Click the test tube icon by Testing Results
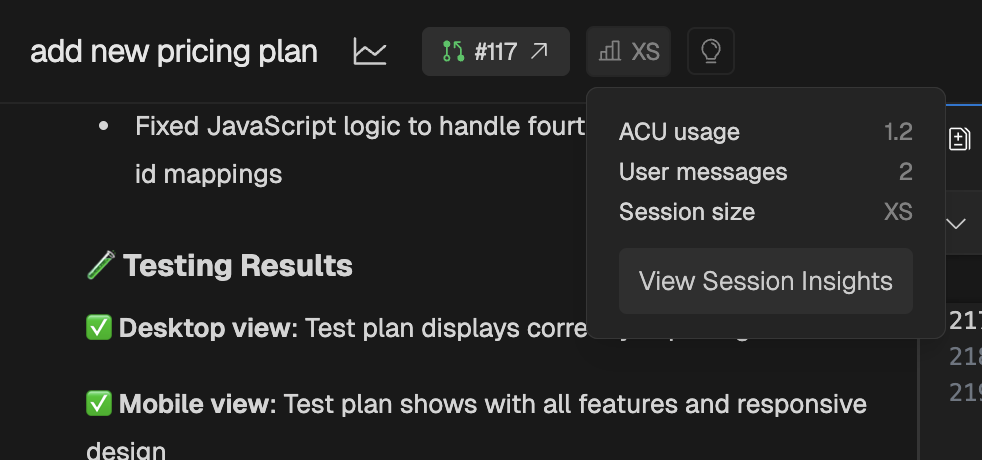 click(101, 266)
